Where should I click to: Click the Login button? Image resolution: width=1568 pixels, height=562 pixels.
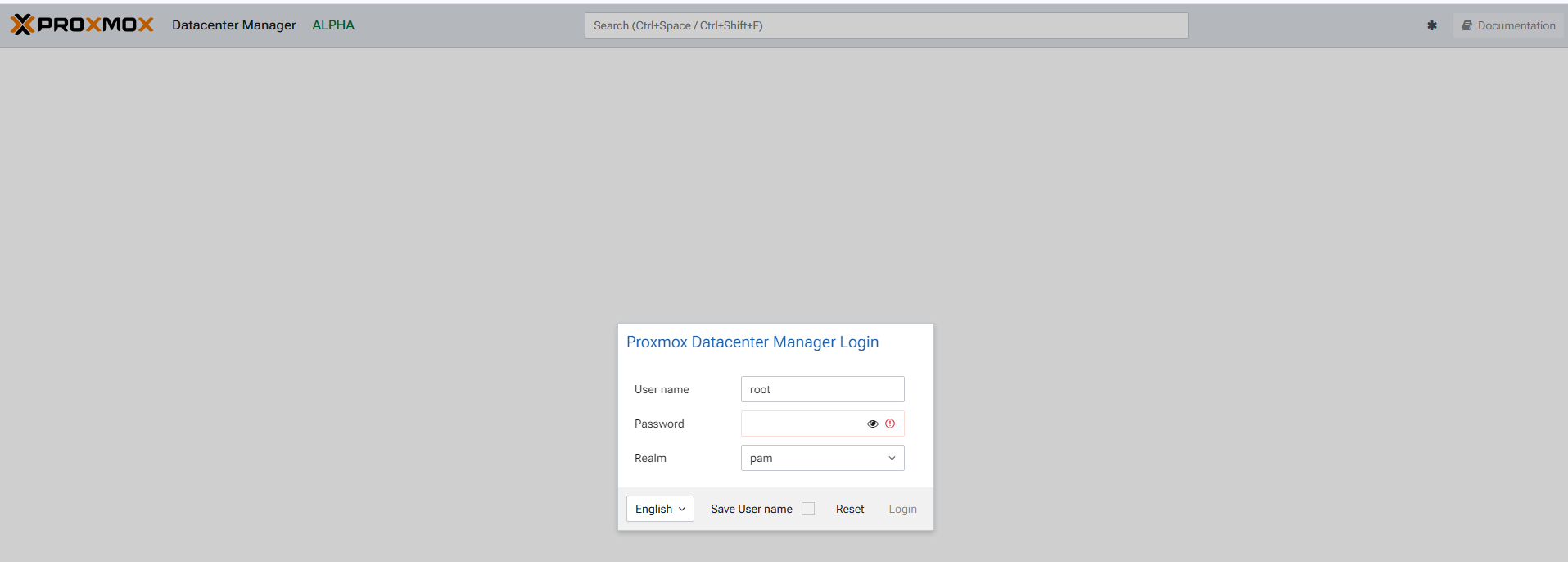(902, 509)
